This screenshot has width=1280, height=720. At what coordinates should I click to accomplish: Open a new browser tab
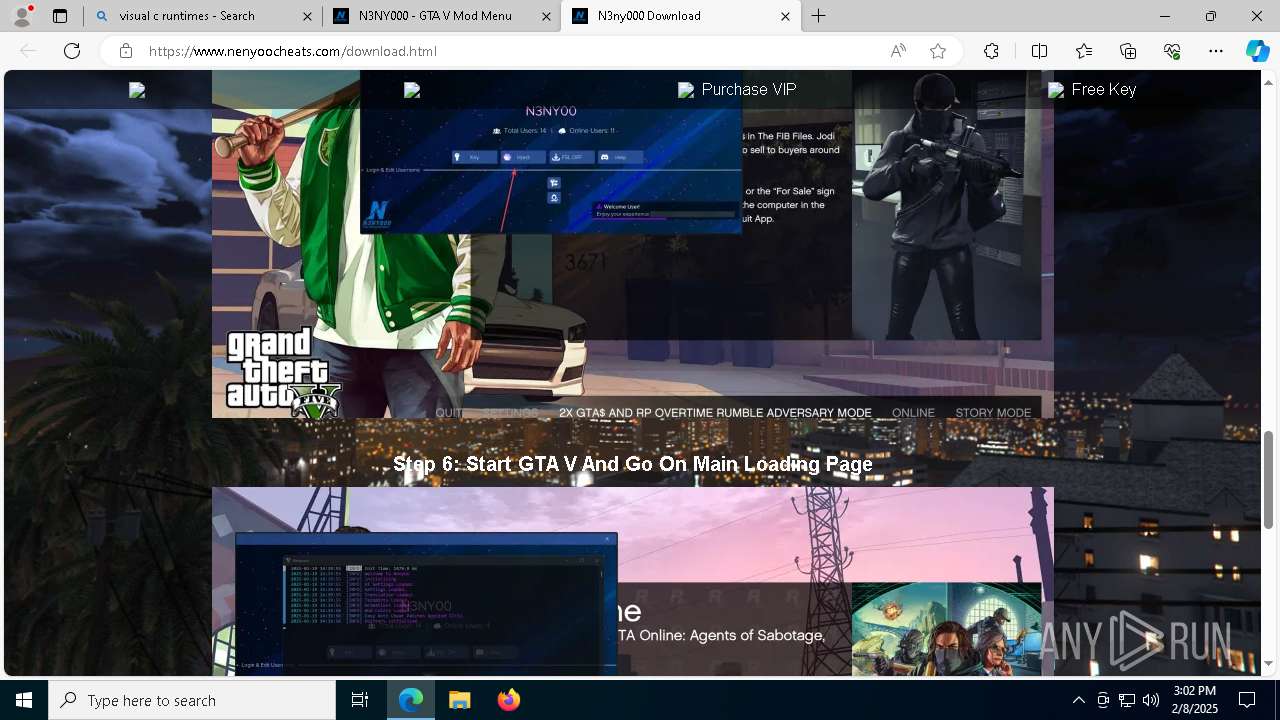[818, 16]
